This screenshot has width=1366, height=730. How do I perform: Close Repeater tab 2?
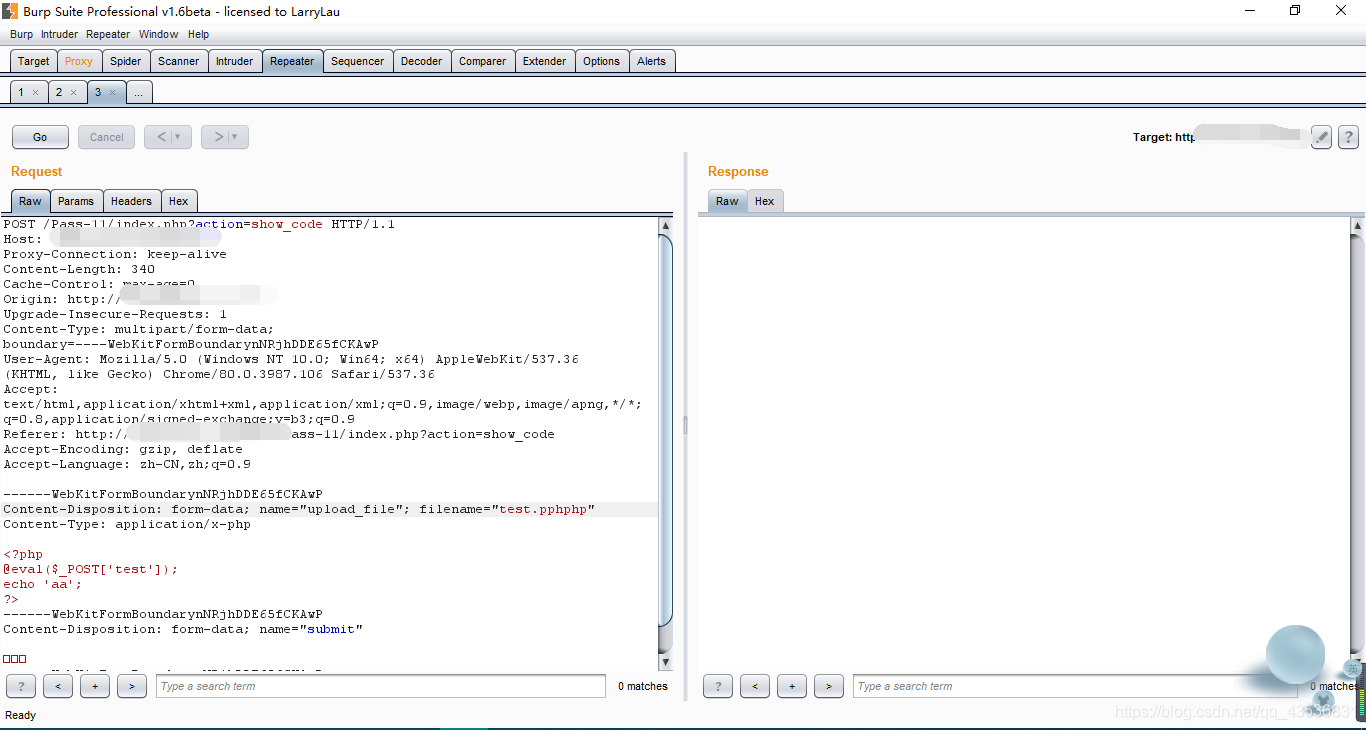tap(73, 92)
